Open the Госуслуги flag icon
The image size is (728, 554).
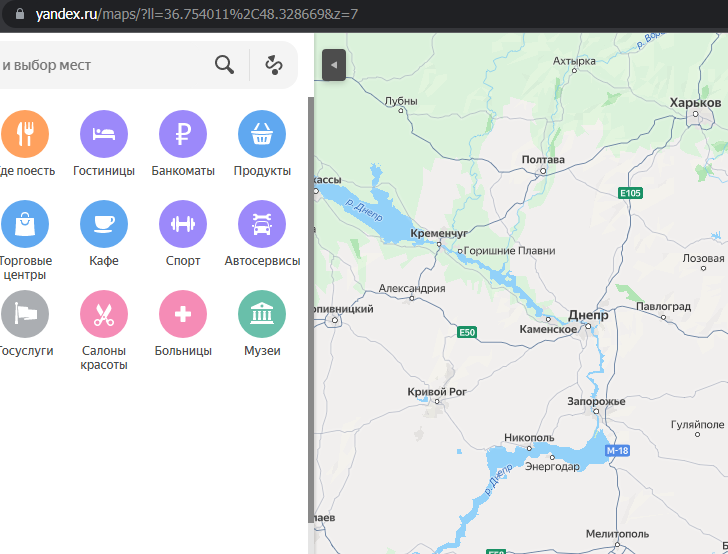pyautogui.click(x=25, y=314)
